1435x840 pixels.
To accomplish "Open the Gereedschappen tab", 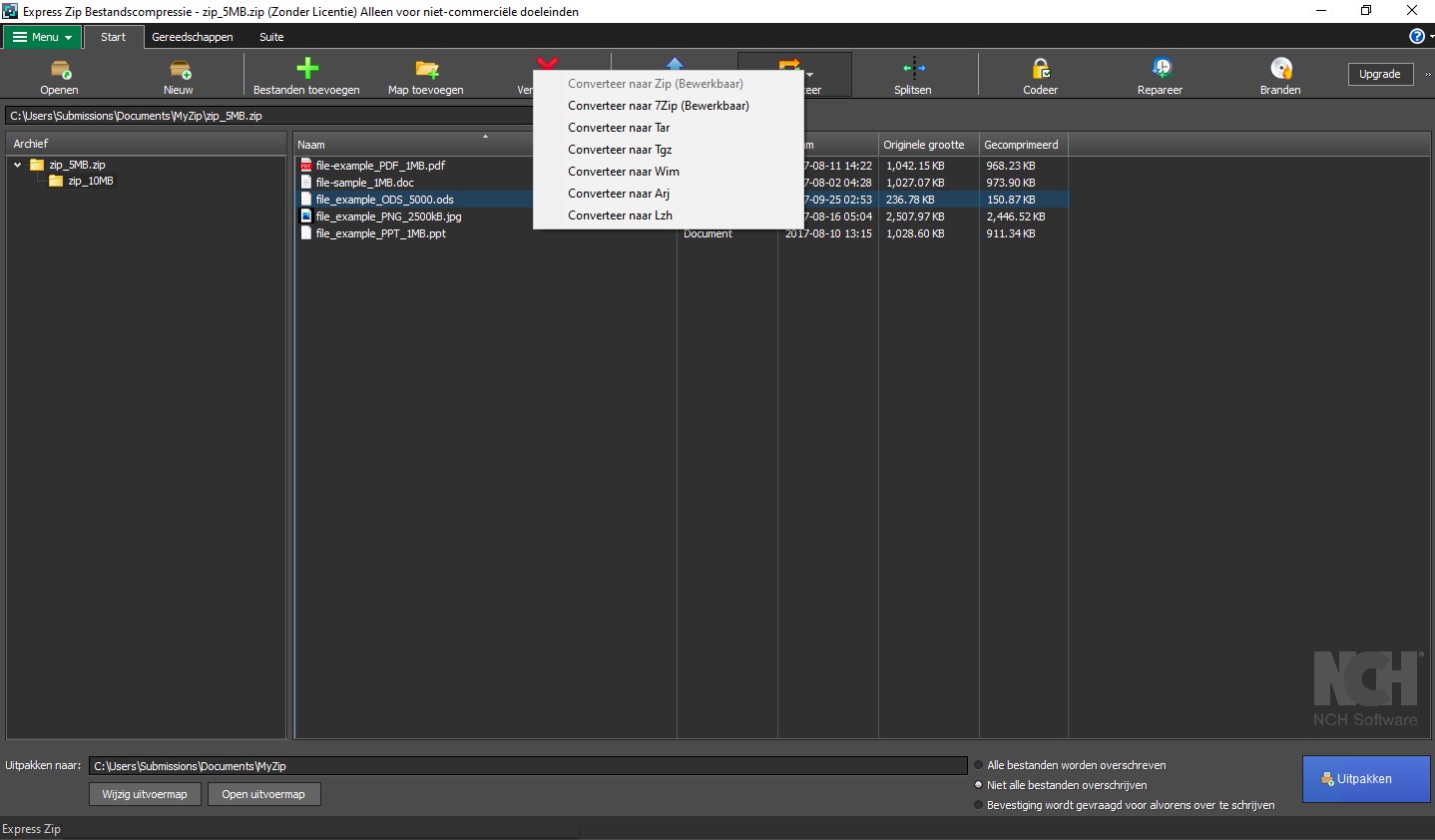I will (x=193, y=37).
